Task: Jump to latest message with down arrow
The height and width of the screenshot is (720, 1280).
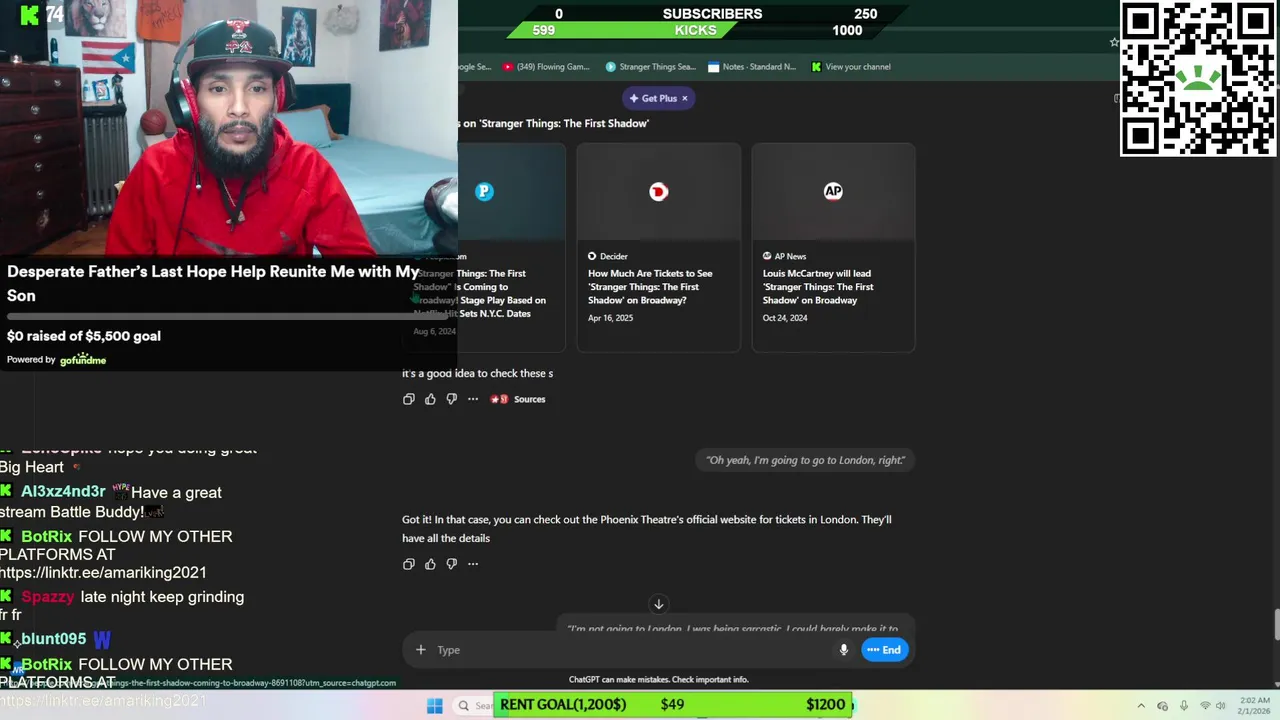Action: pyautogui.click(x=658, y=604)
